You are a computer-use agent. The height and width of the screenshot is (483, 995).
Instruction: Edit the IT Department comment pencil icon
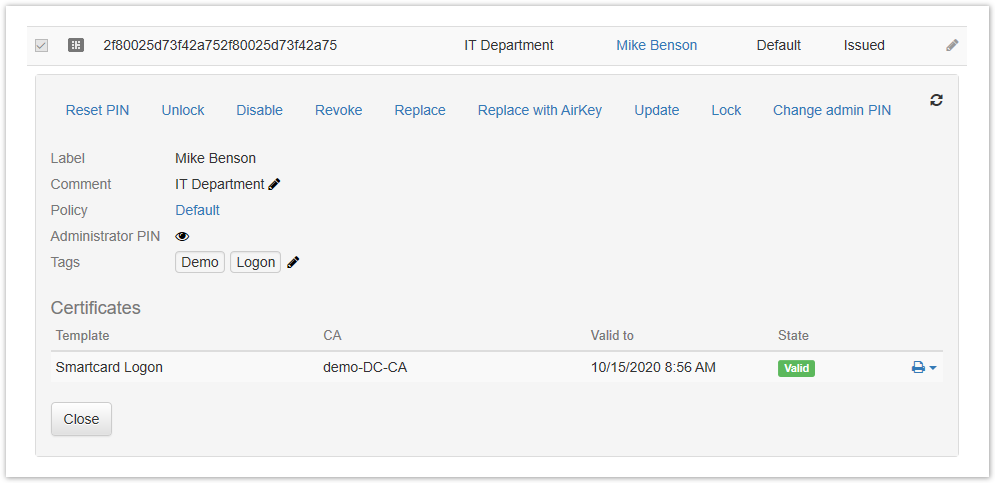275,184
